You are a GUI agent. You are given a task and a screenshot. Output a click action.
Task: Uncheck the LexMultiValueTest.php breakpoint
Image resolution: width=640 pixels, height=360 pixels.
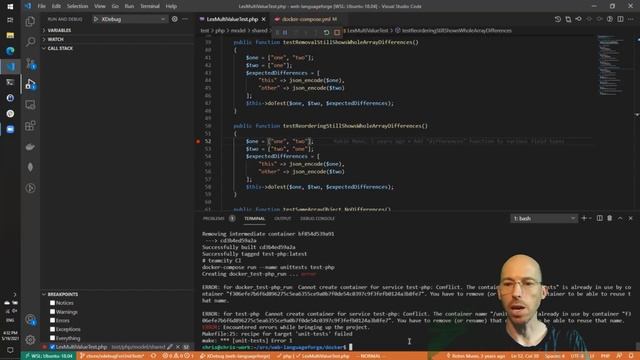coord(52,347)
